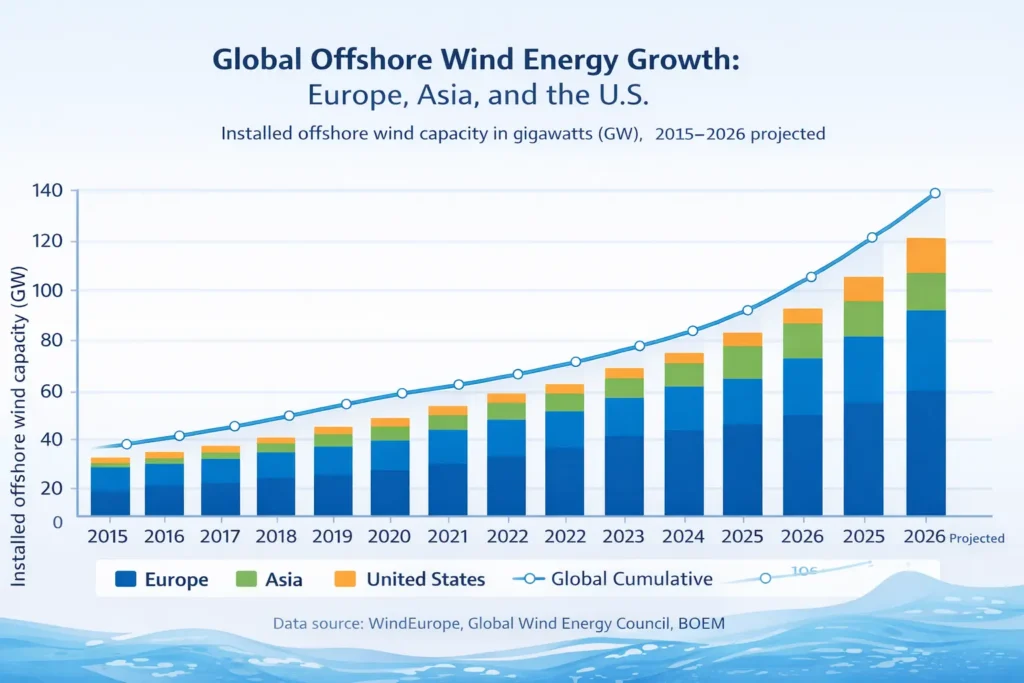
Task: Expand details for the Projected label near 2026
Action: pos(977,538)
